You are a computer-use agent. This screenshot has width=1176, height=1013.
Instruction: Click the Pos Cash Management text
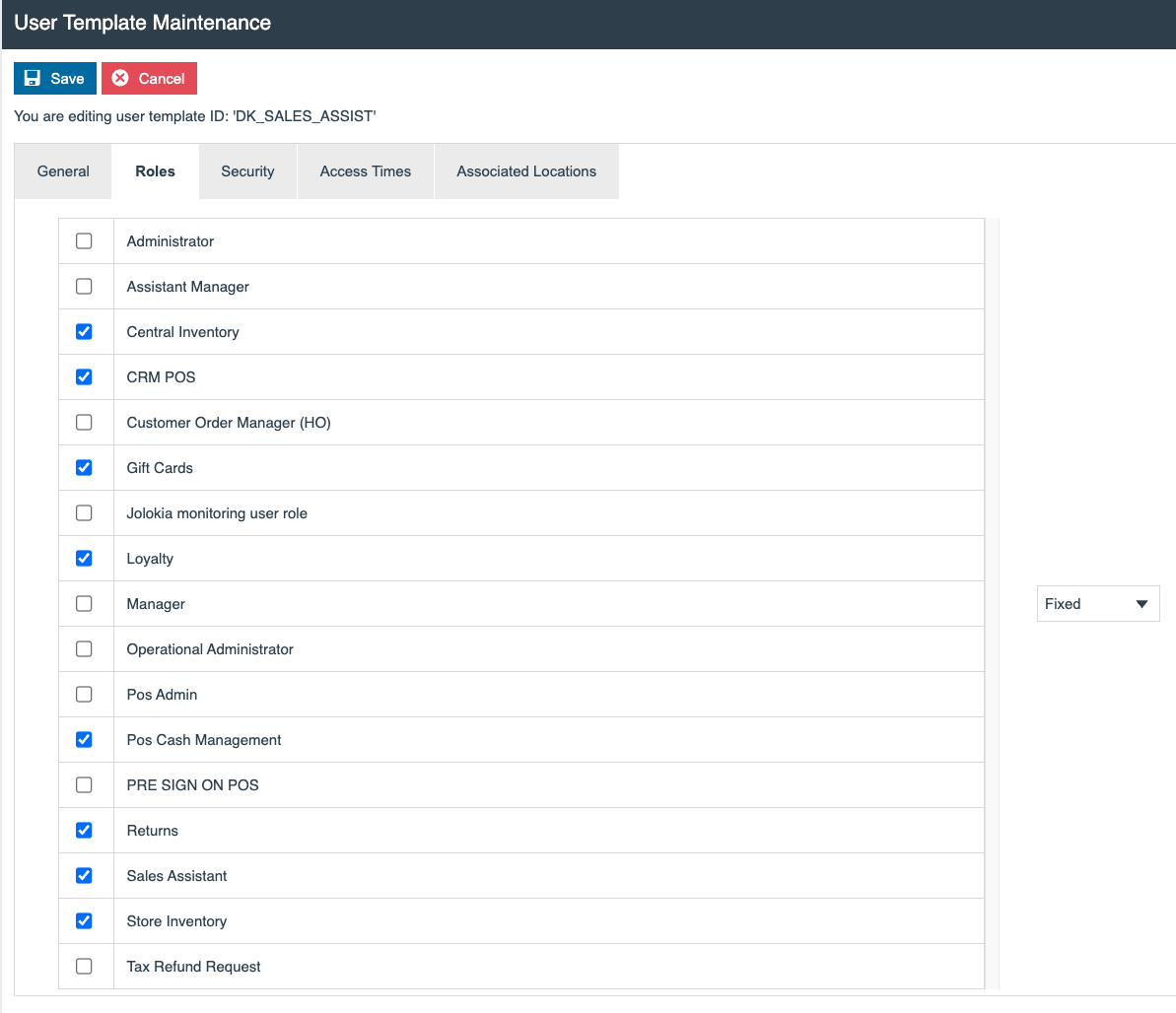204,740
